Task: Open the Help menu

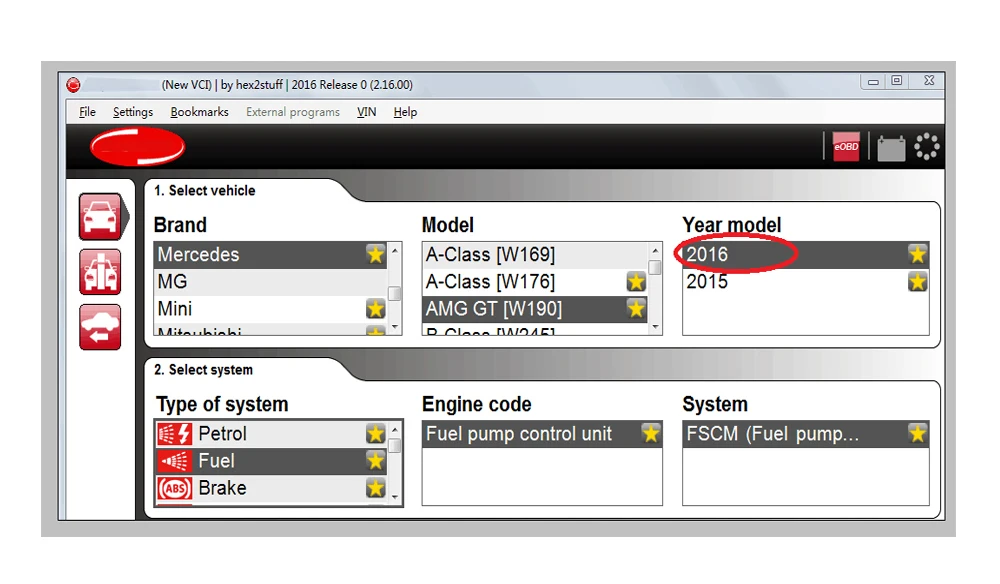Action: pos(405,112)
